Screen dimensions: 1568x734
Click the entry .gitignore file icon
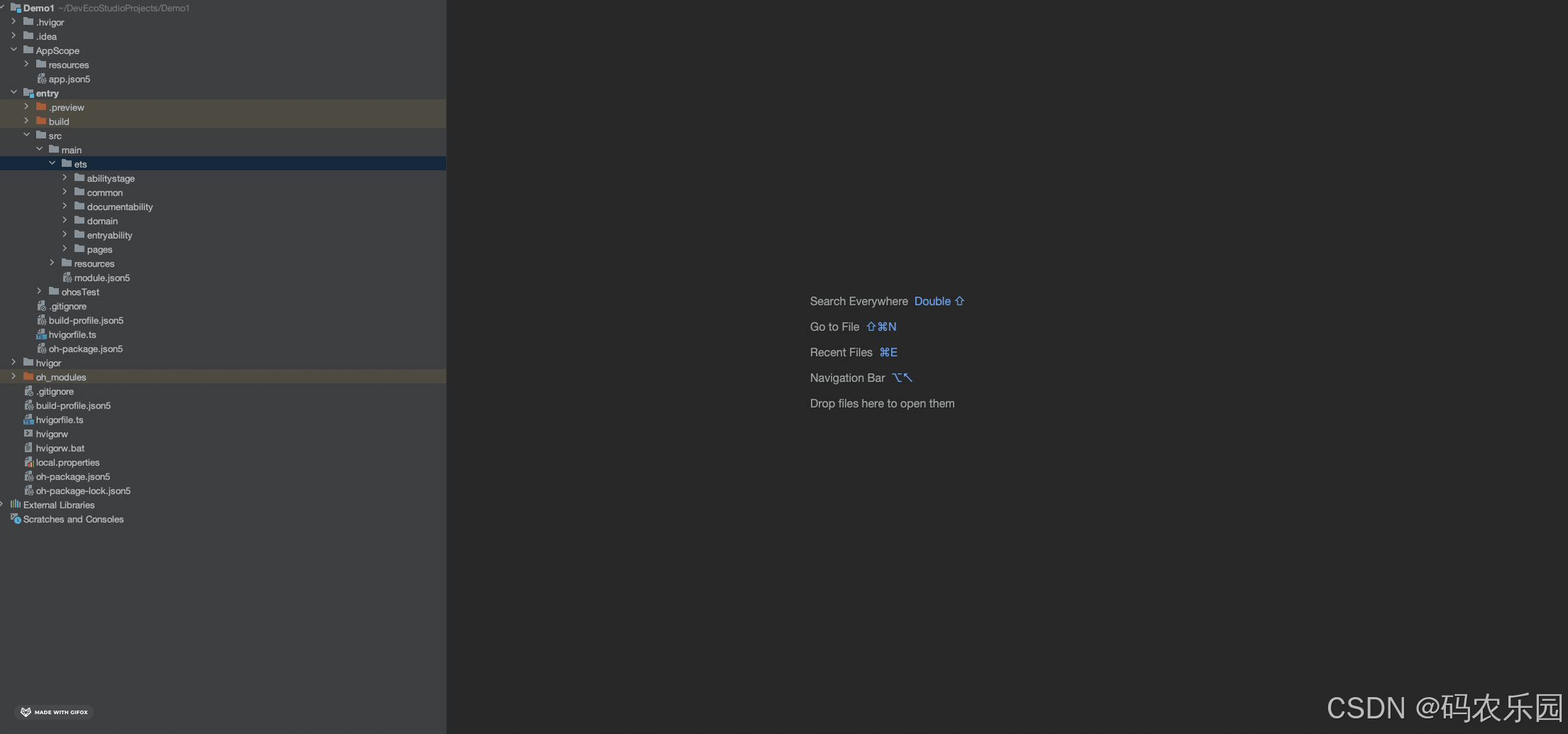[41, 306]
